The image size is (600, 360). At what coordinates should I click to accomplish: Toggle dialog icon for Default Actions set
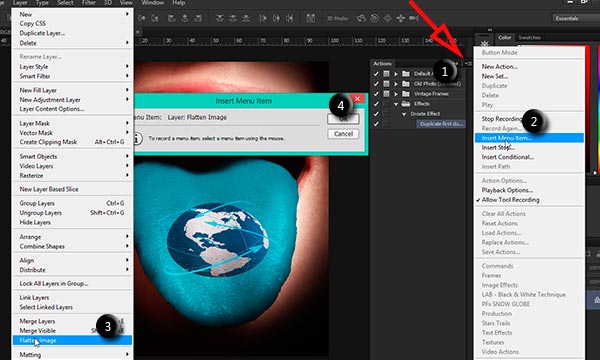click(386, 74)
